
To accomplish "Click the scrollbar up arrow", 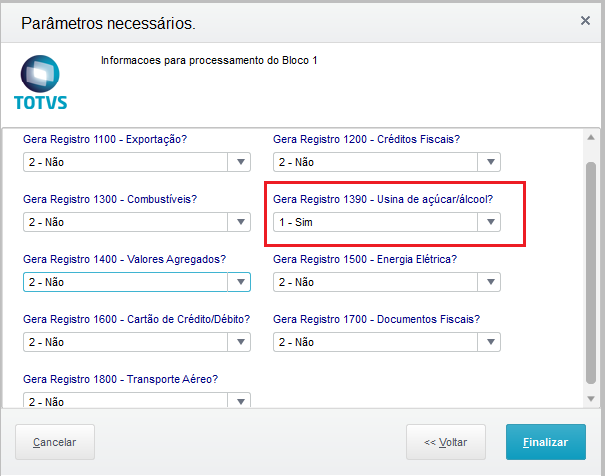I will tap(591, 137).
